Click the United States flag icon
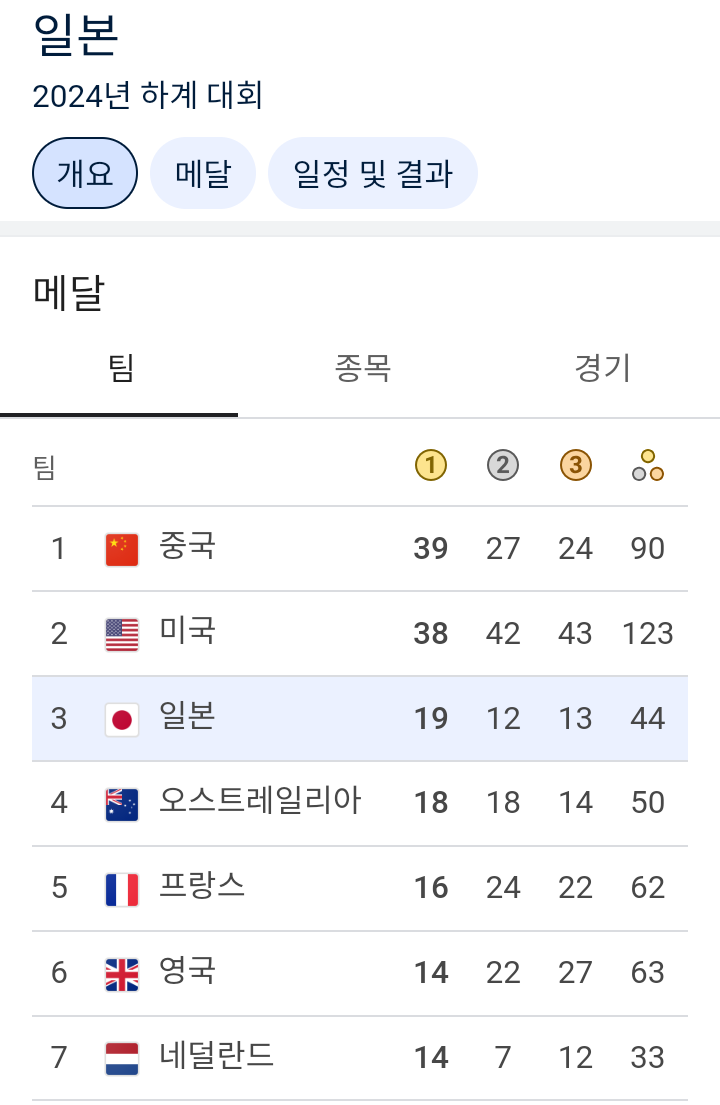This screenshot has width=720, height=1105. point(122,634)
